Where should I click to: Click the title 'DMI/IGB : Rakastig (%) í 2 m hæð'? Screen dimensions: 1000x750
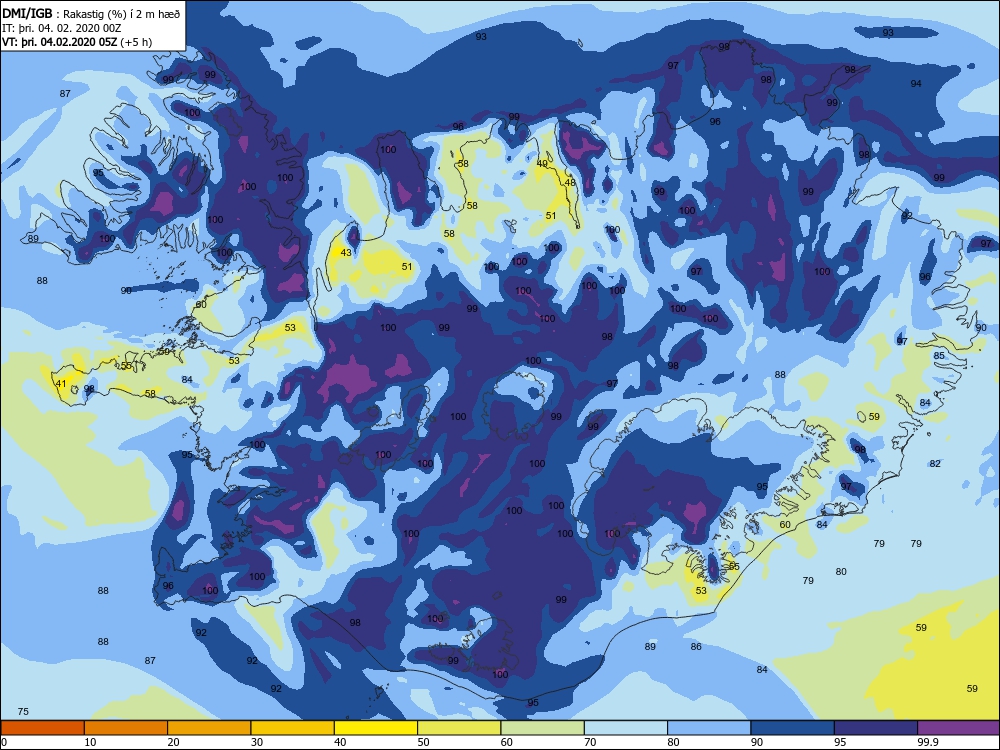[x=92, y=14]
